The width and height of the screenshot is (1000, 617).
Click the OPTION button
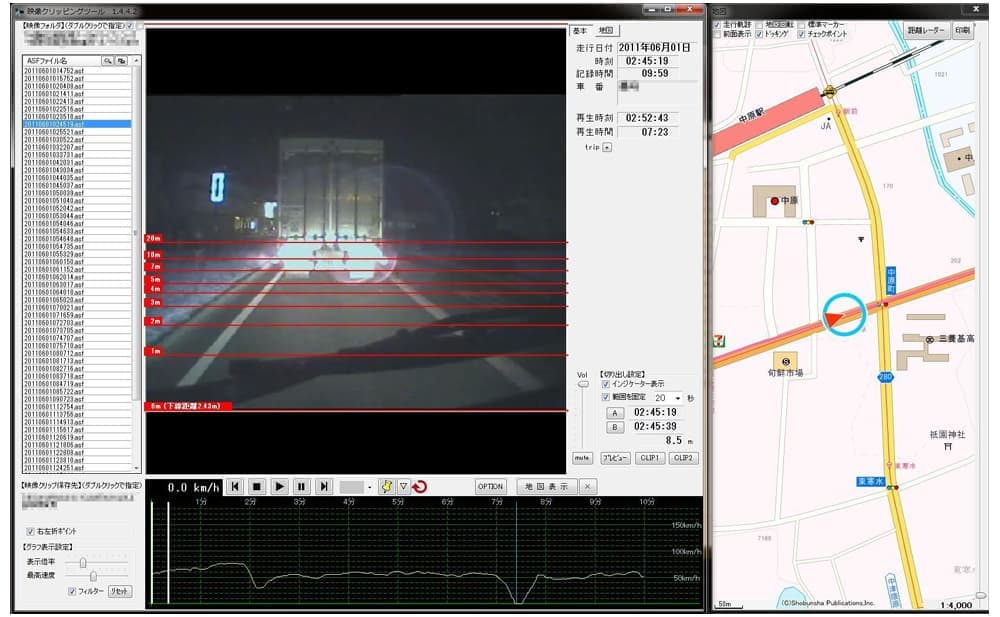490,486
